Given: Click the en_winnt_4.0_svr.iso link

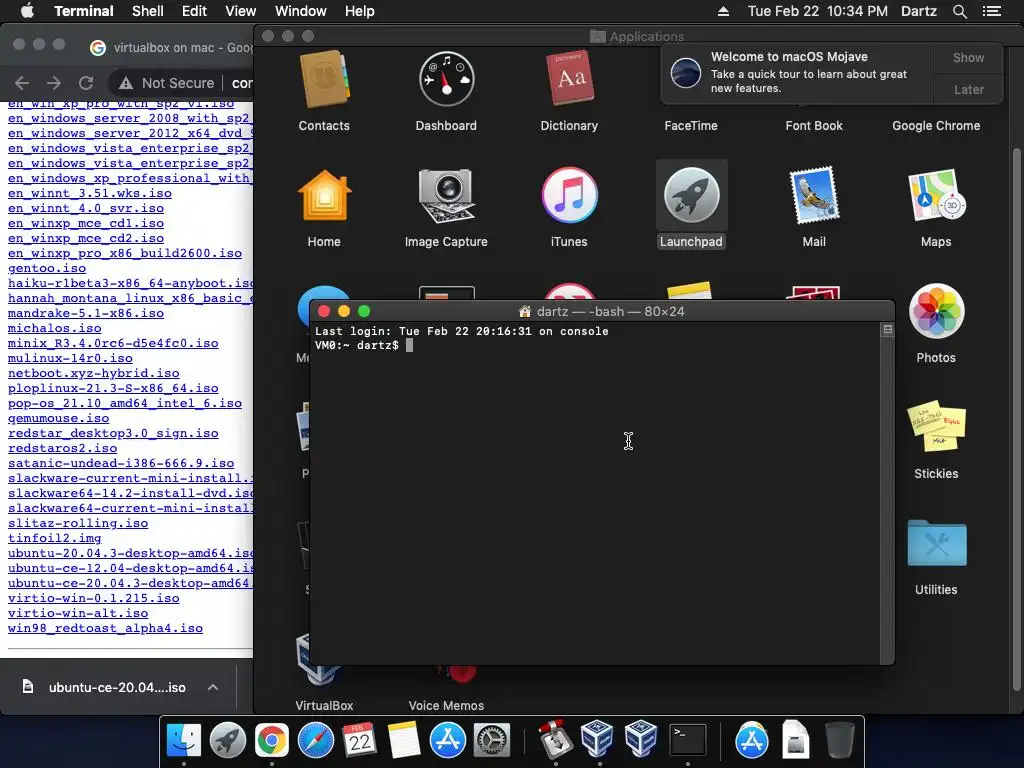Looking at the screenshot, I should point(86,208).
